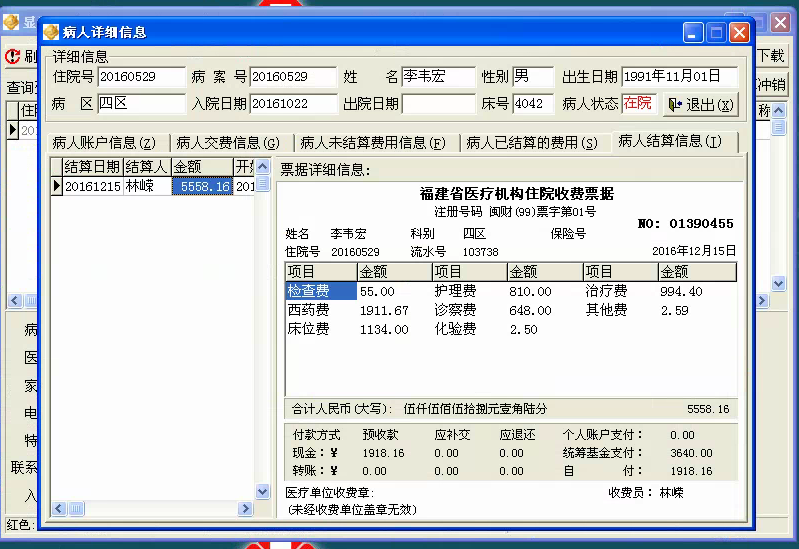Click the 结算日期 column header

click(x=92, y=167)
